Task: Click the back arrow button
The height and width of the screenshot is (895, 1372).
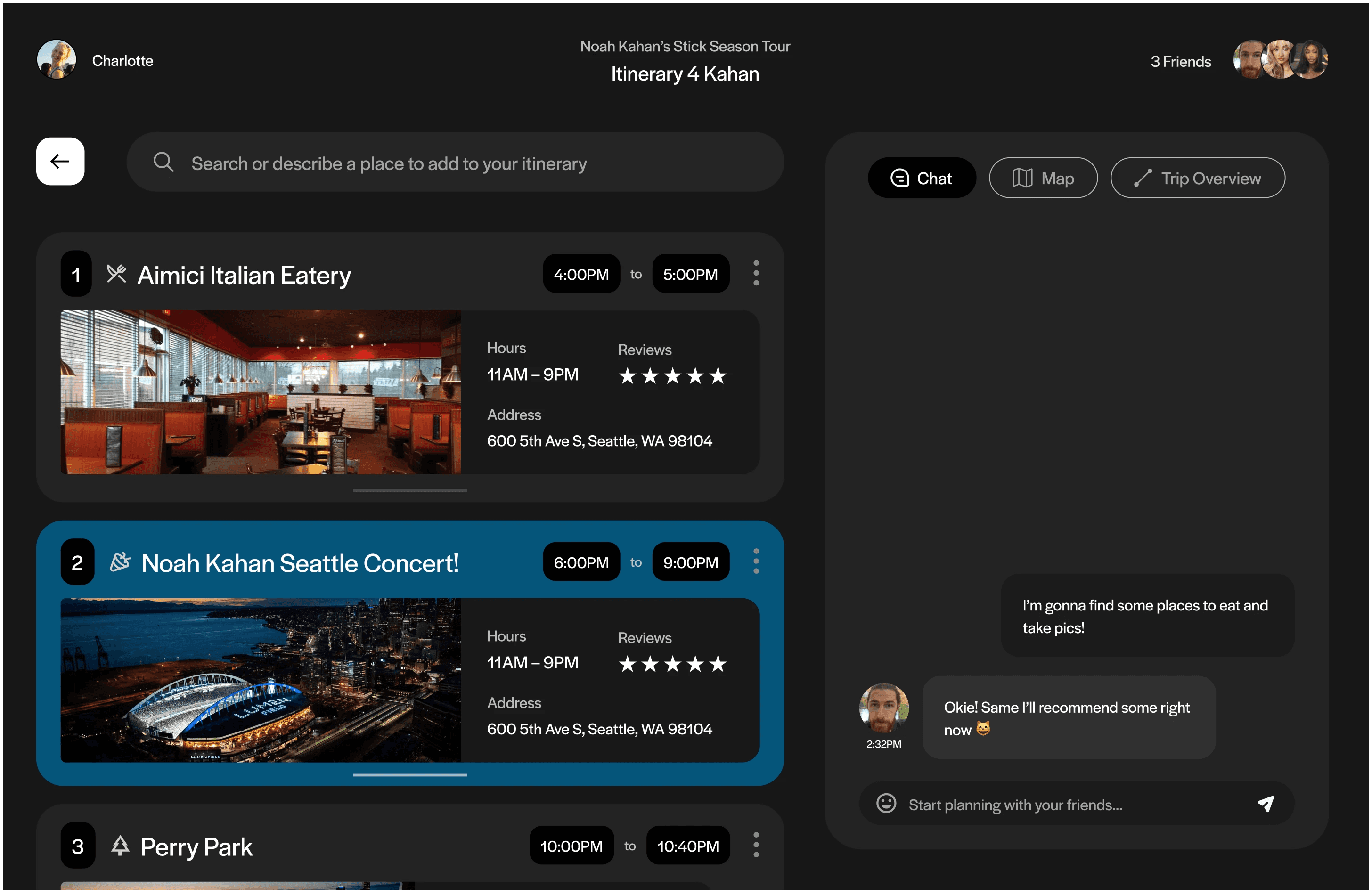Action: click(60, 162)
